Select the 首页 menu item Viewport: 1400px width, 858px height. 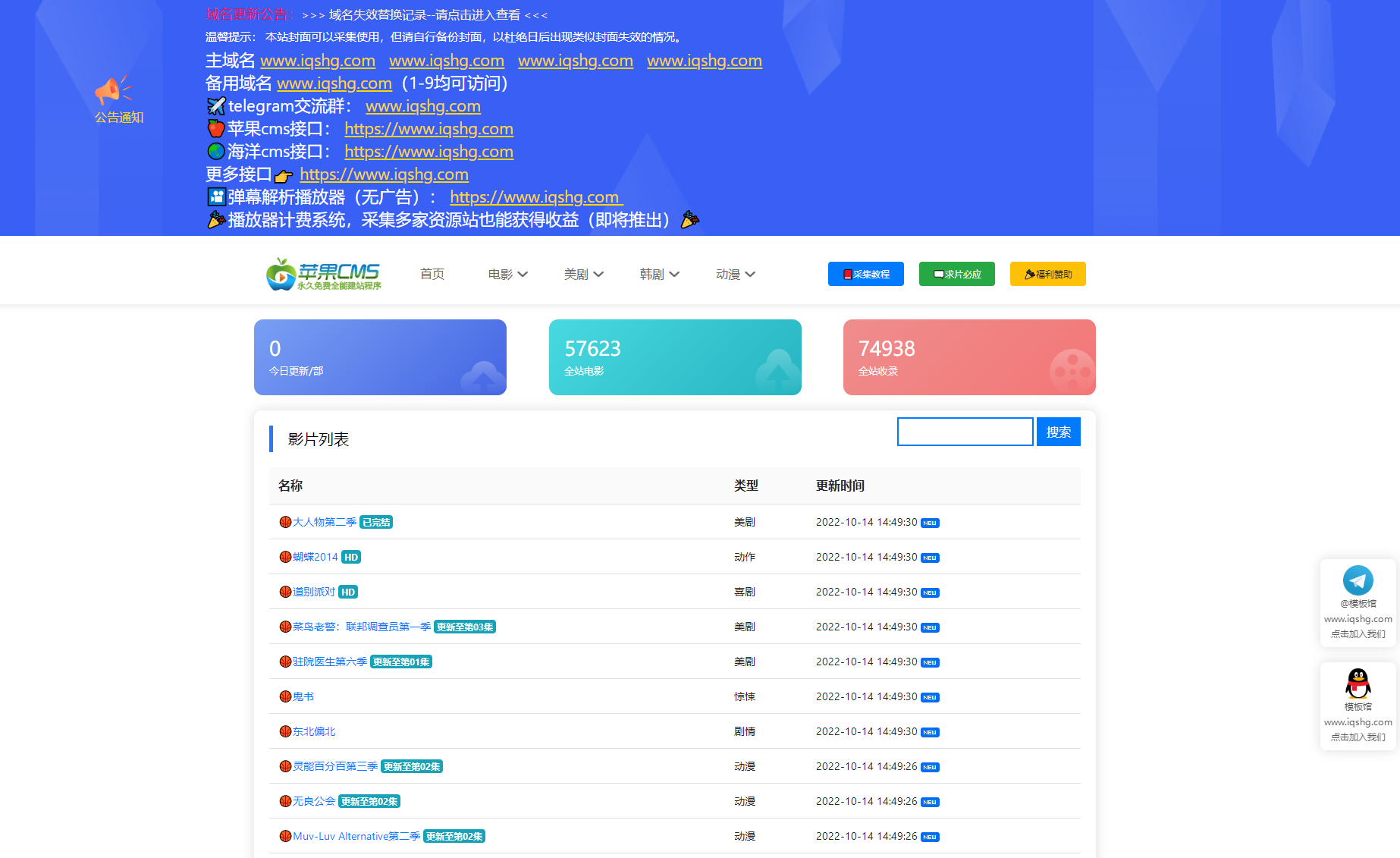tap(432, 274)
